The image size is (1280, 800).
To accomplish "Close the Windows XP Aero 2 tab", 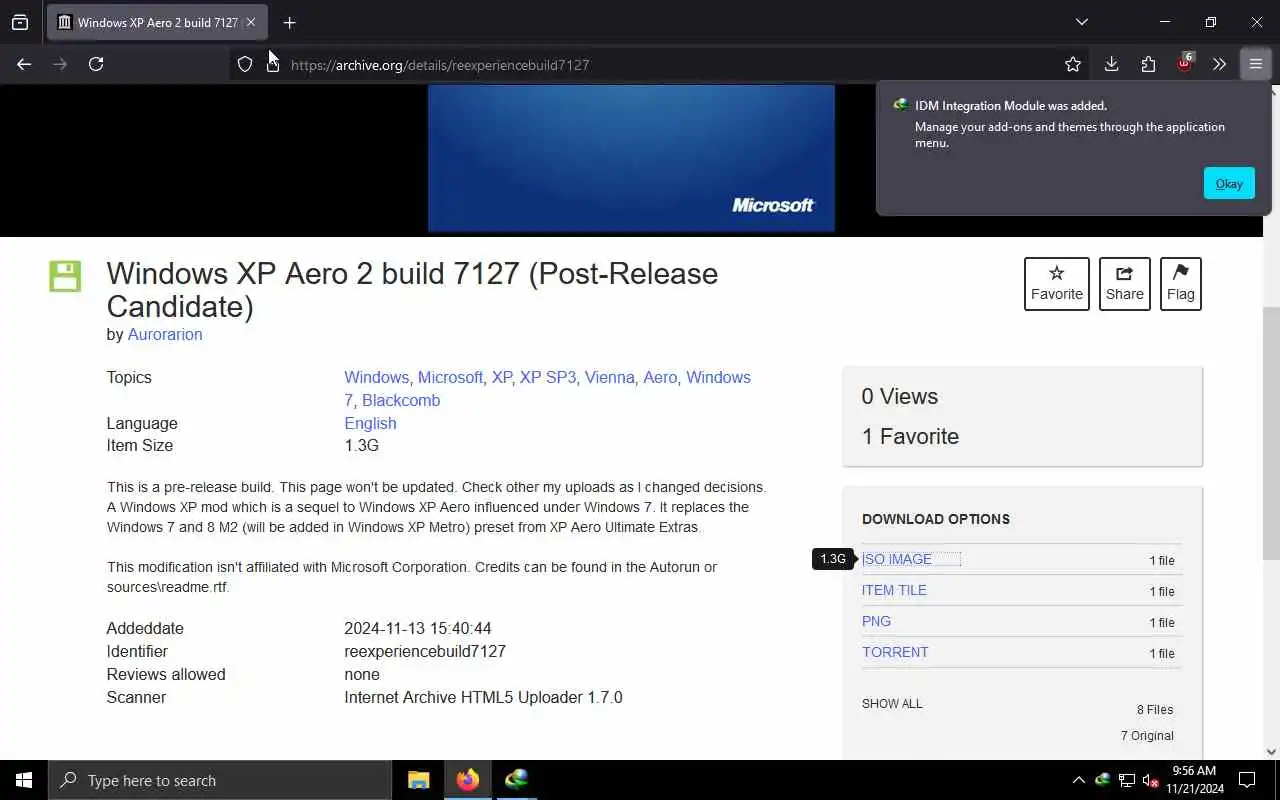I will 250,22.
